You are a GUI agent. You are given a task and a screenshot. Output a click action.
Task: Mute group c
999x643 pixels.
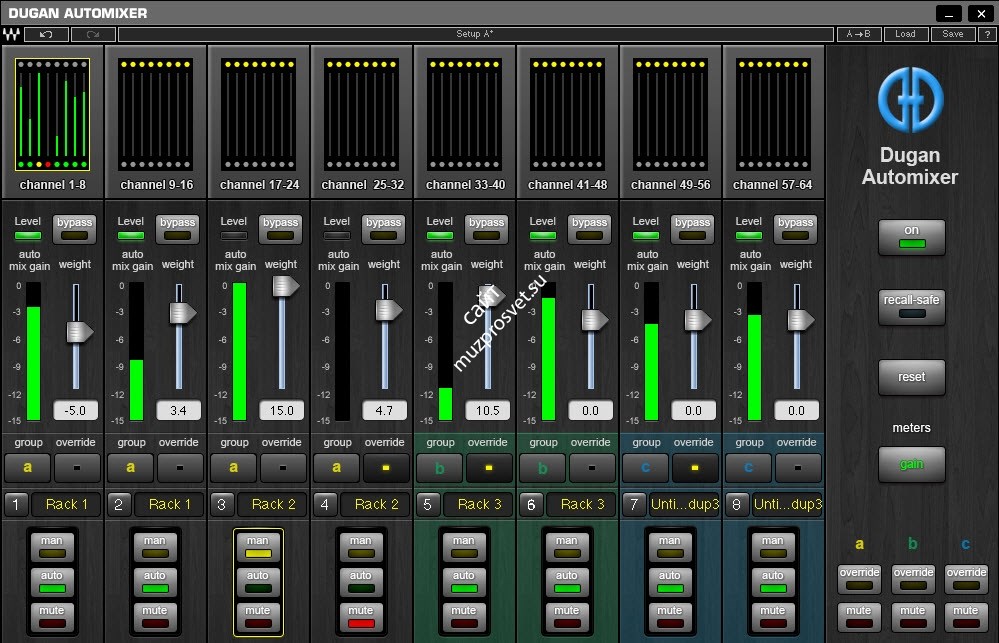click(x=966, y=617)
